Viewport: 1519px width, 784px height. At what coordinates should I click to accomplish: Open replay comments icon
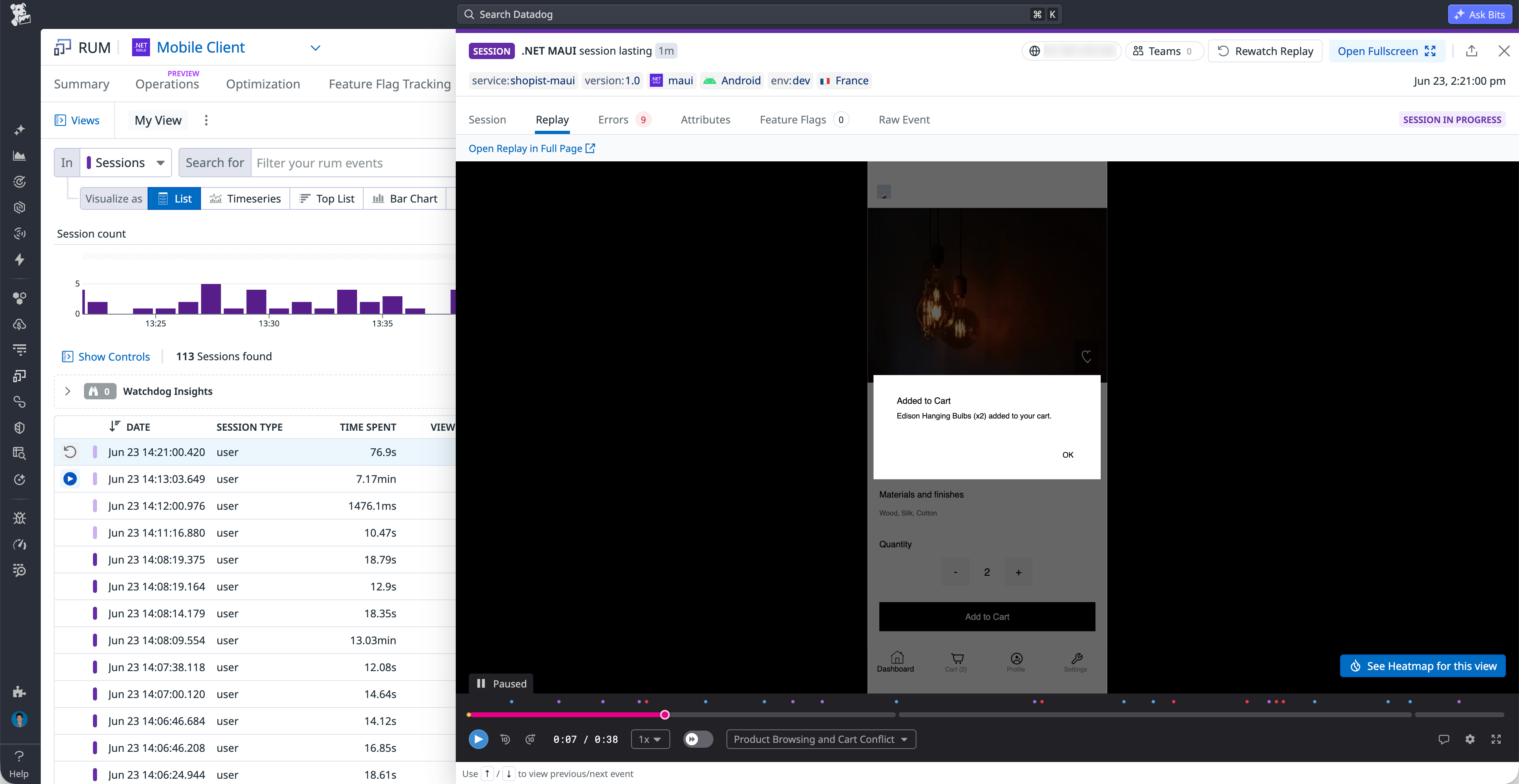coord(1444,739)
